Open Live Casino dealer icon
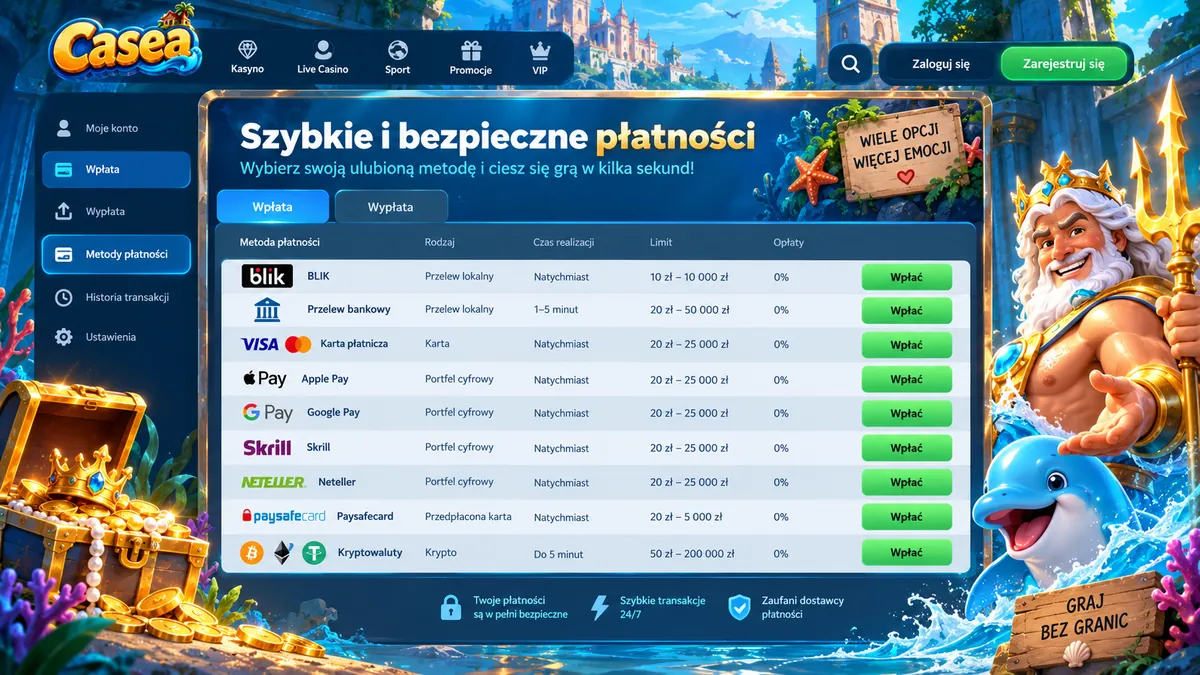The width and height of the screenshot is (1200, 675). [322, 49]
